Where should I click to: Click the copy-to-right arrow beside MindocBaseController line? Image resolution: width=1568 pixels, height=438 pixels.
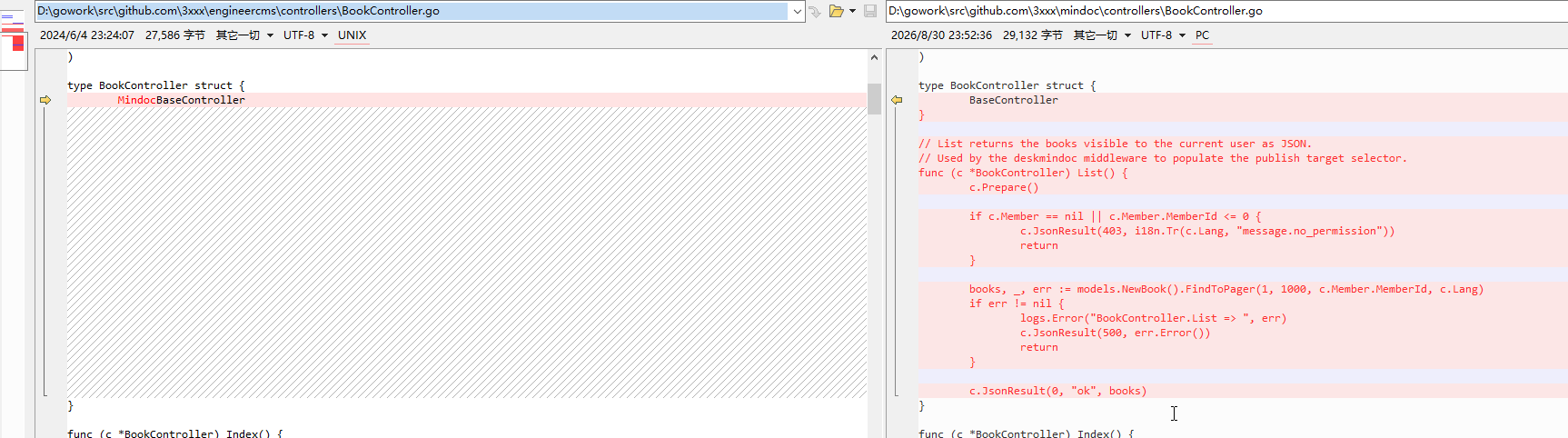pos(45,100)
